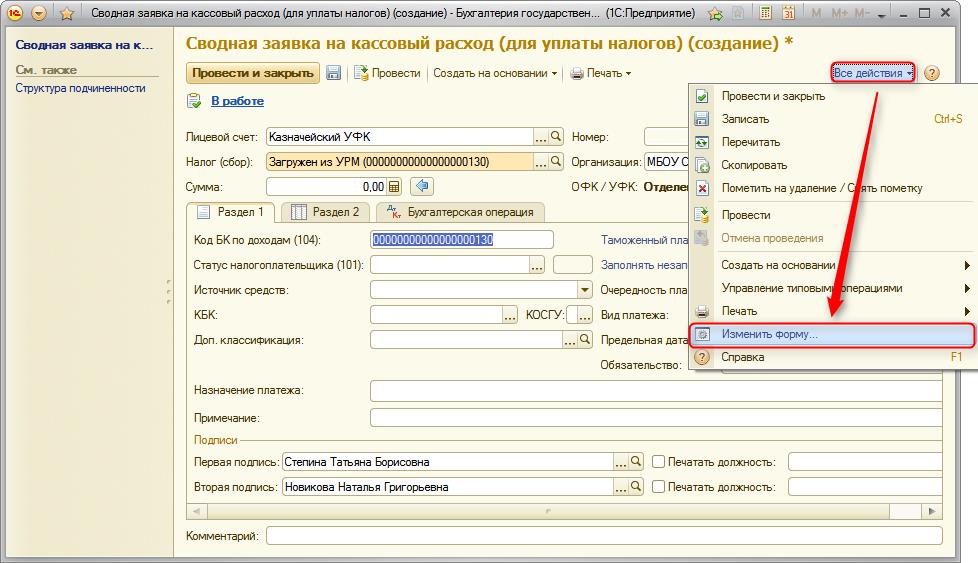This screenshot has height=563, width=978.
Task: Open the Налог (сбор) selection ellipsis button
Action: [x=540, y=162]
